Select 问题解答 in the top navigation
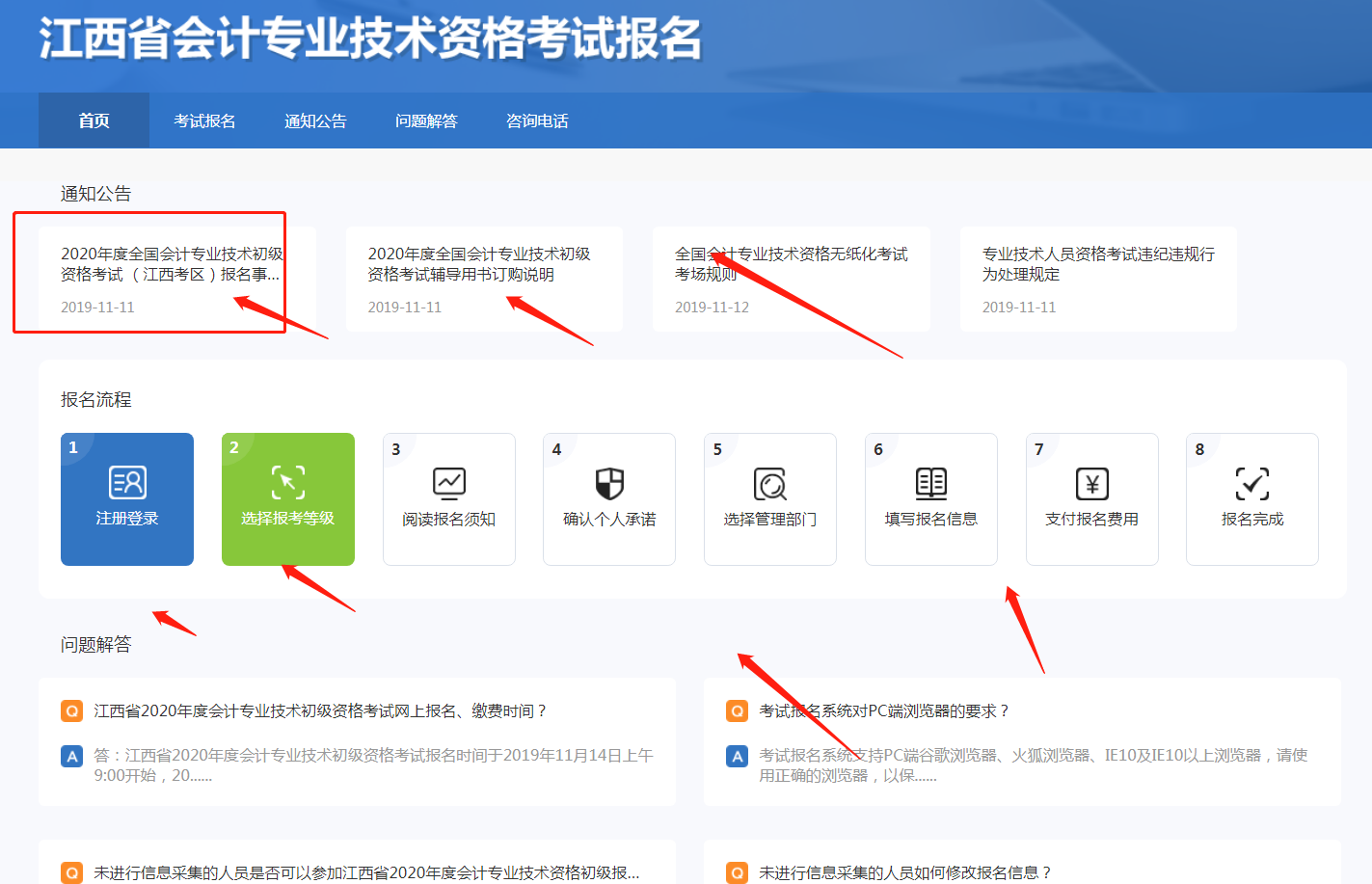 coord(426,121)
